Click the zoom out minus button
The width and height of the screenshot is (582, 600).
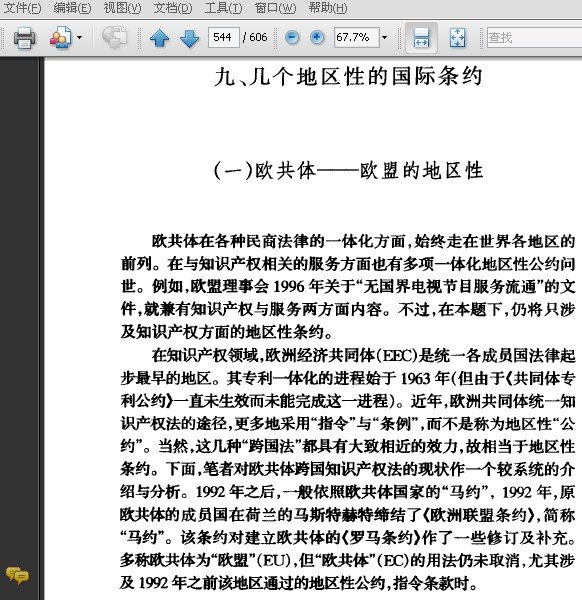pyautogui.click(x=292, y=37)
